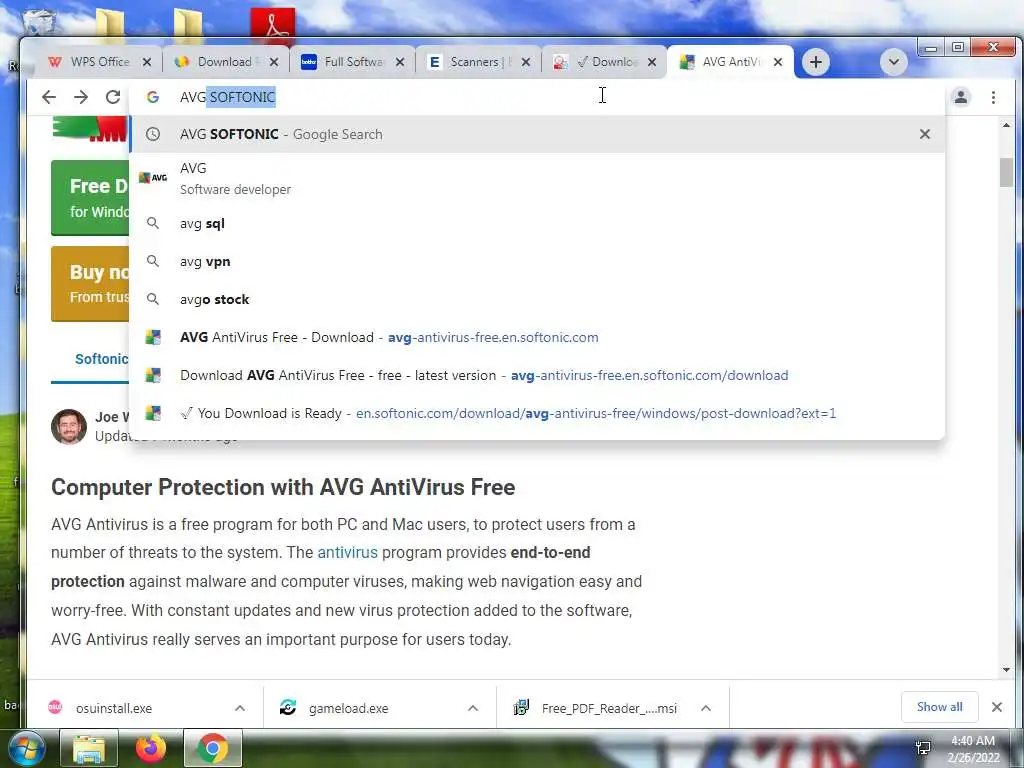Image resolution: width=1024 pixels, height=768 pixels.
Task: Click the Free Download green button
Action: click(x=90, y=198)
